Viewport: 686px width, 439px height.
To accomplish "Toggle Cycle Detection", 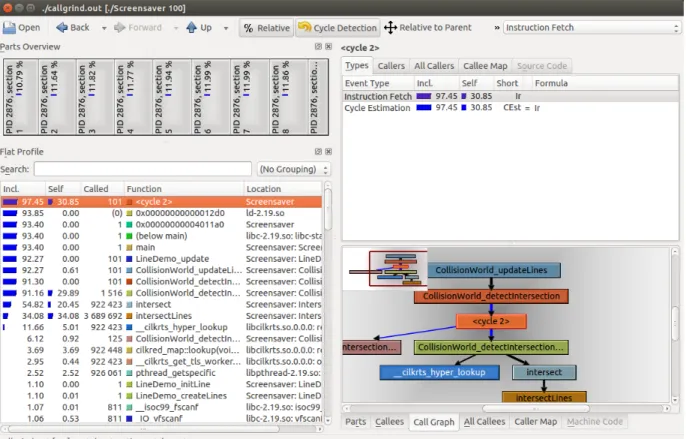I will [x=337, y=28].
